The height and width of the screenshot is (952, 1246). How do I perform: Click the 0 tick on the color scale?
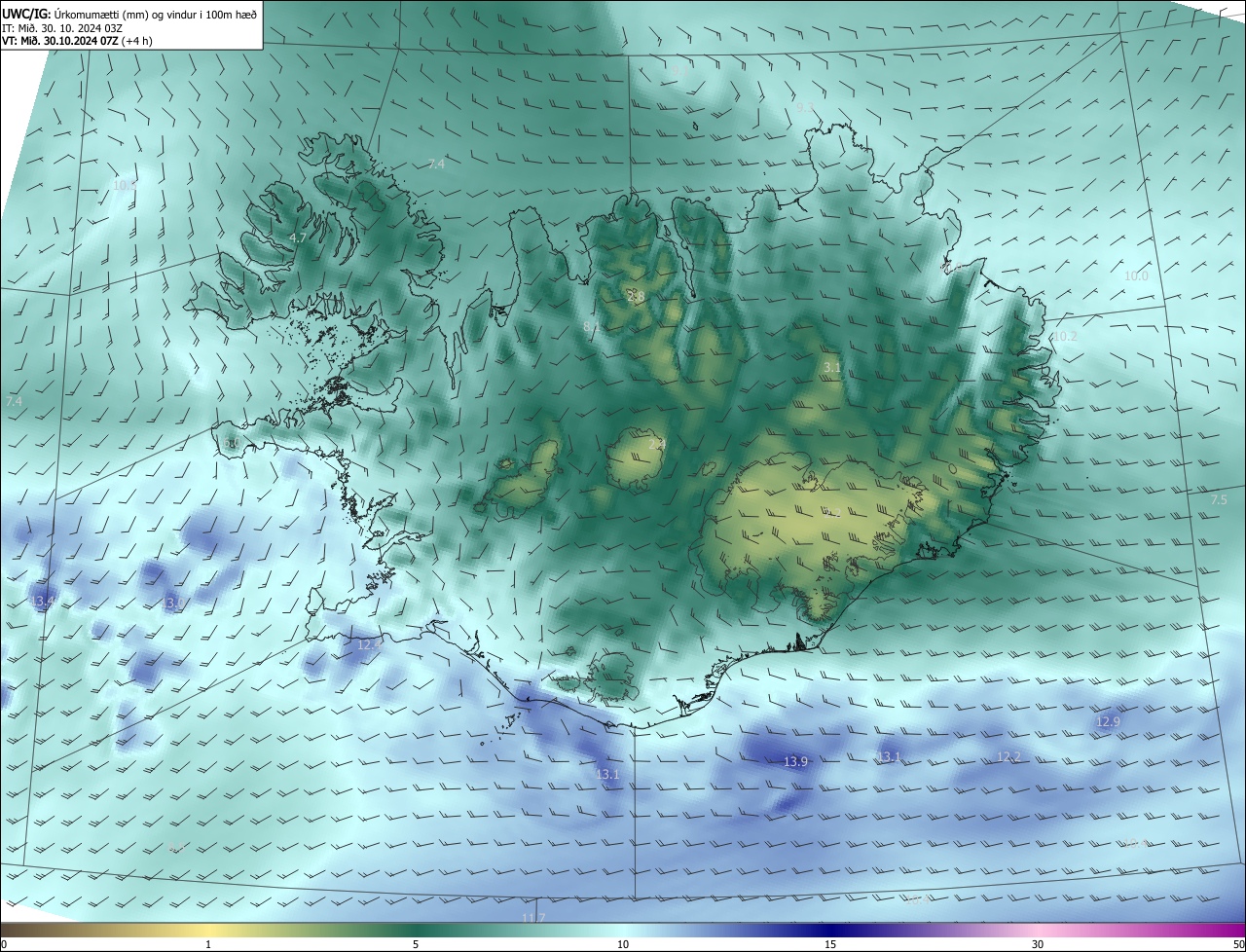click(x=4, y=944)
